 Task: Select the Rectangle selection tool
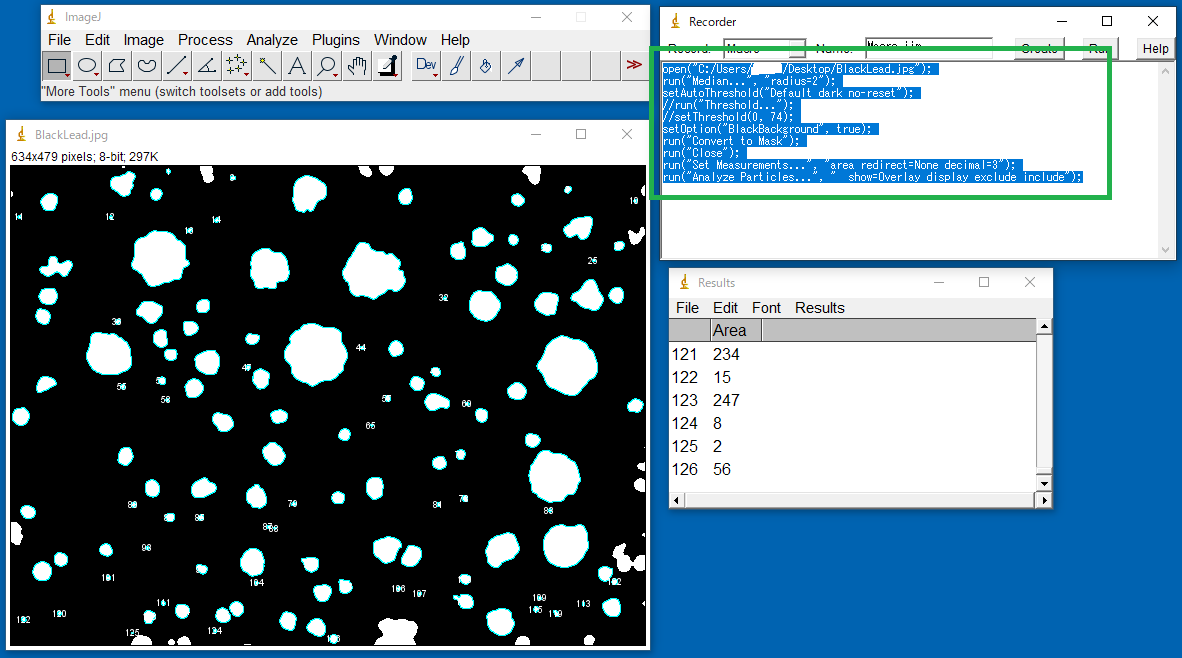click(x=57, y=66)
